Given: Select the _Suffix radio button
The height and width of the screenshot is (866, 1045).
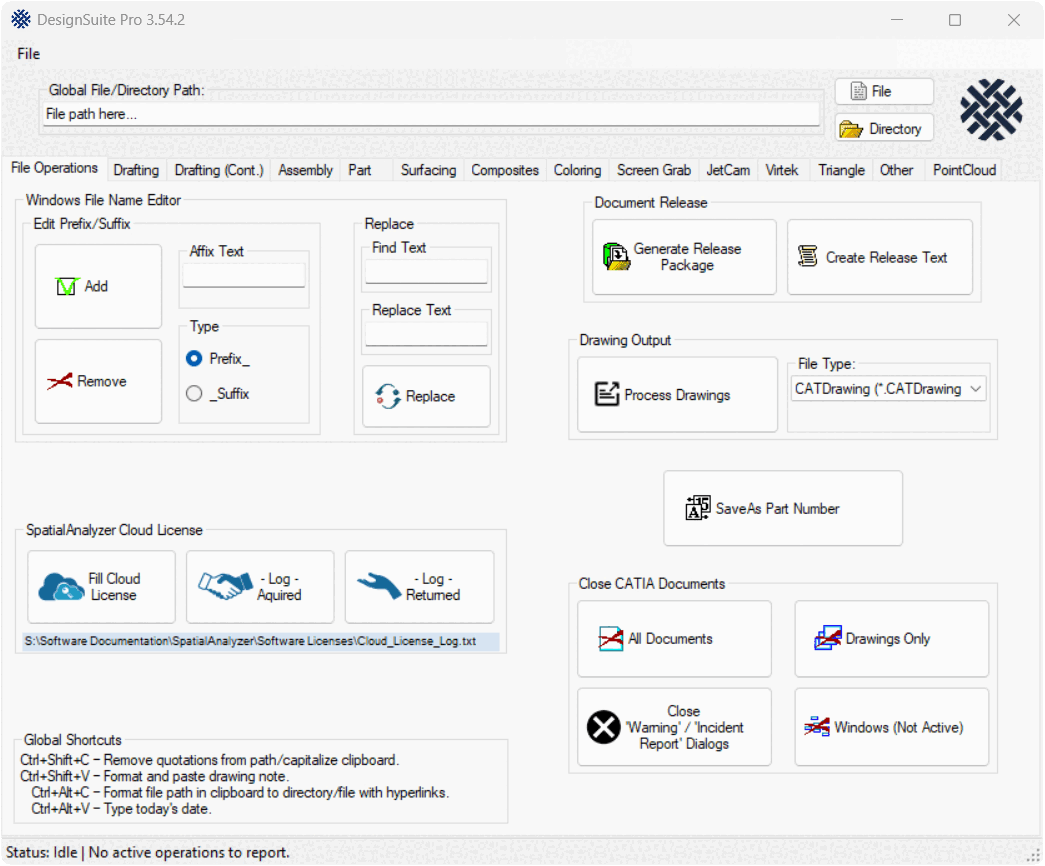Looking at the screenshot, I should 194,393.
